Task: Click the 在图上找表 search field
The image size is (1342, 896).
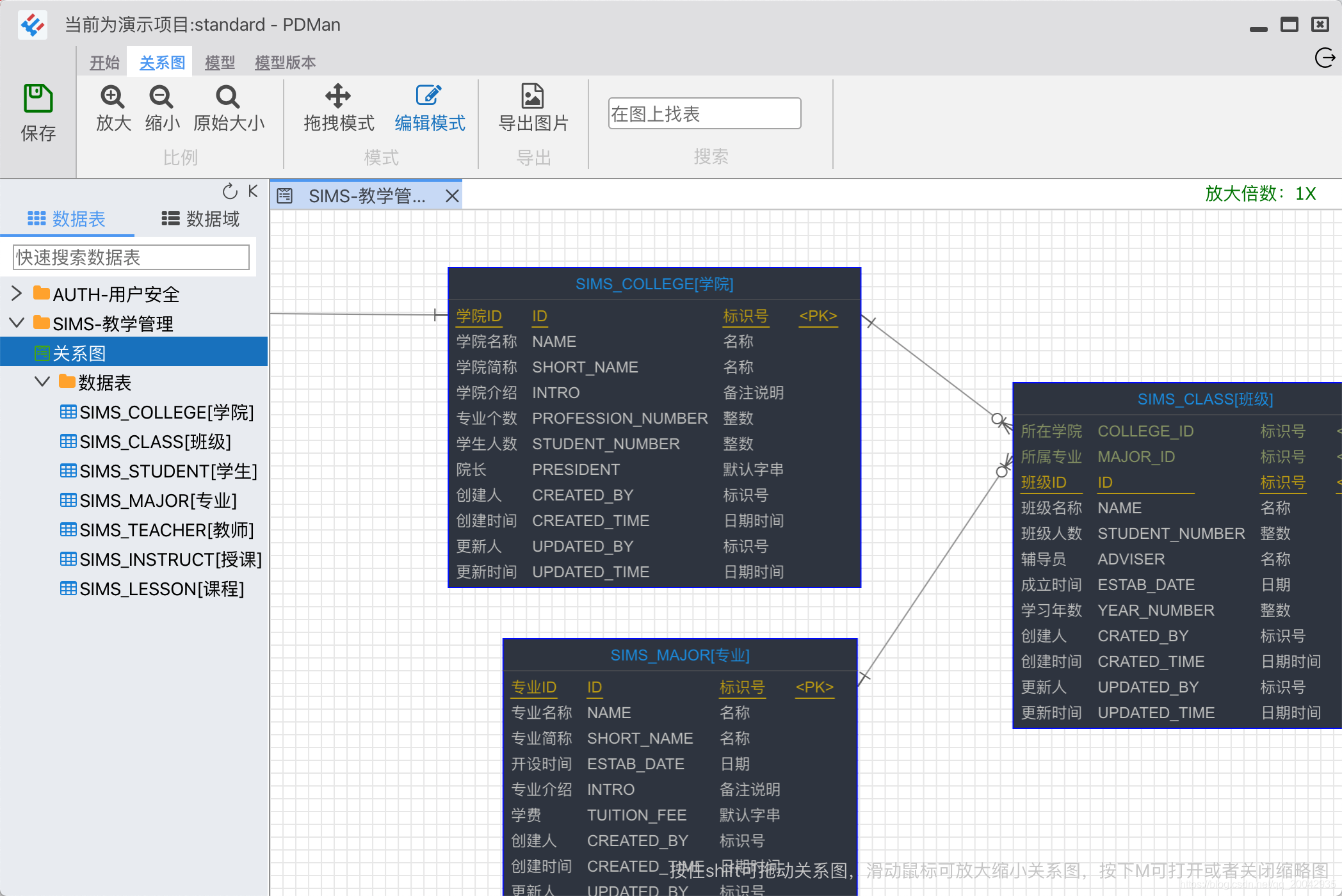Action: (704, 114)
